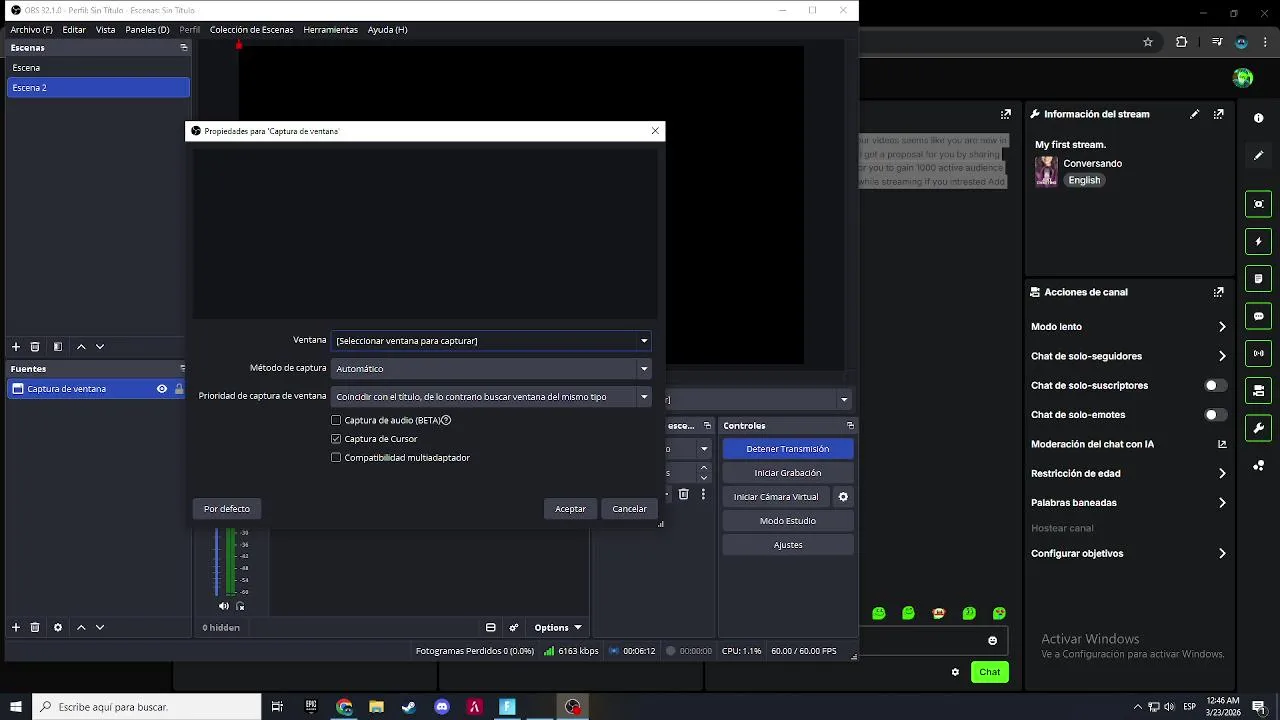Enable Compatibilidad multiadaptador checkbox

click(336, 458)
